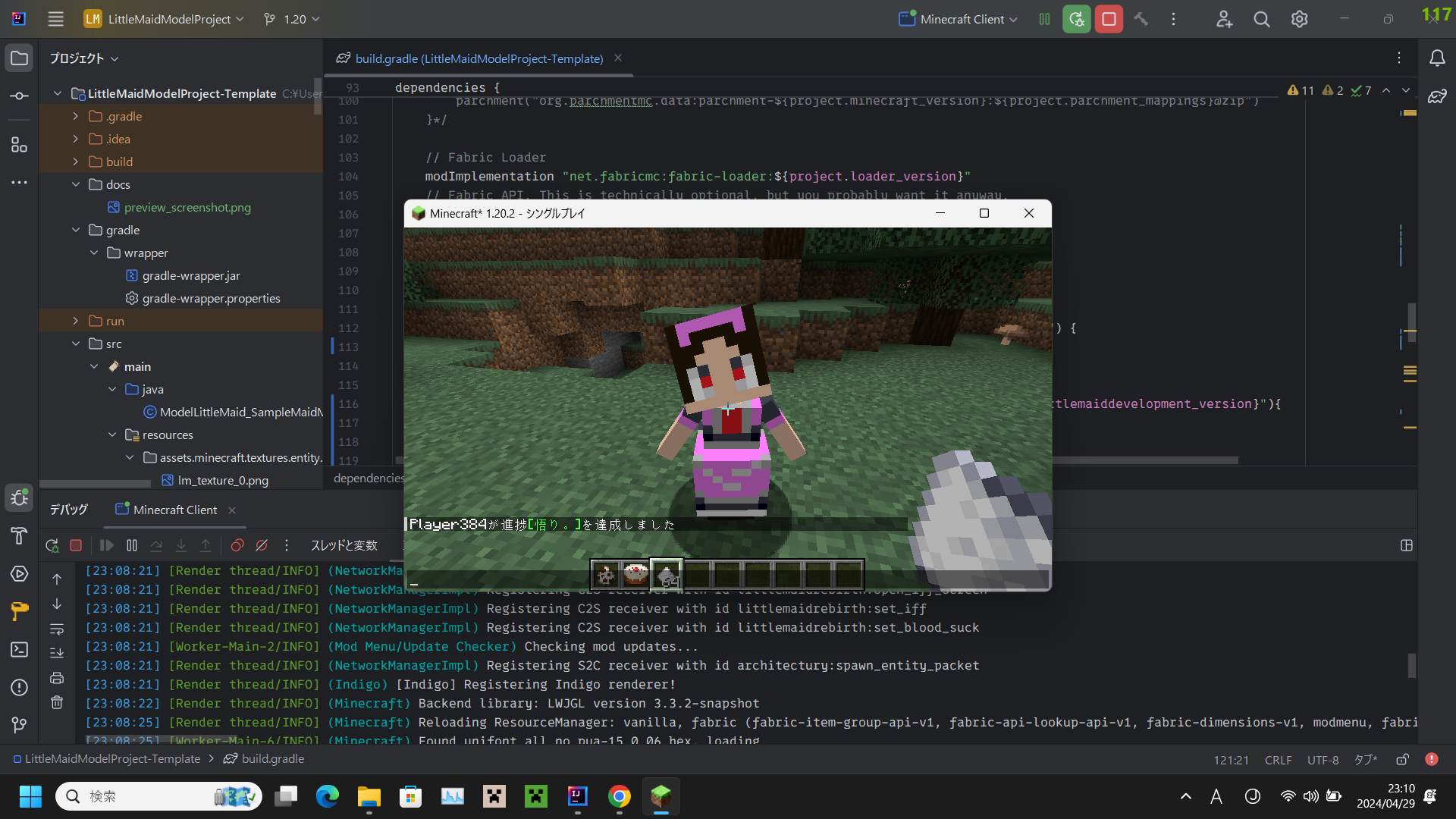The width and height of the screenshot is (1456, 819).
Task: Click the rerun debug icon in top toolbar
Action: [x=1076, y=19]
